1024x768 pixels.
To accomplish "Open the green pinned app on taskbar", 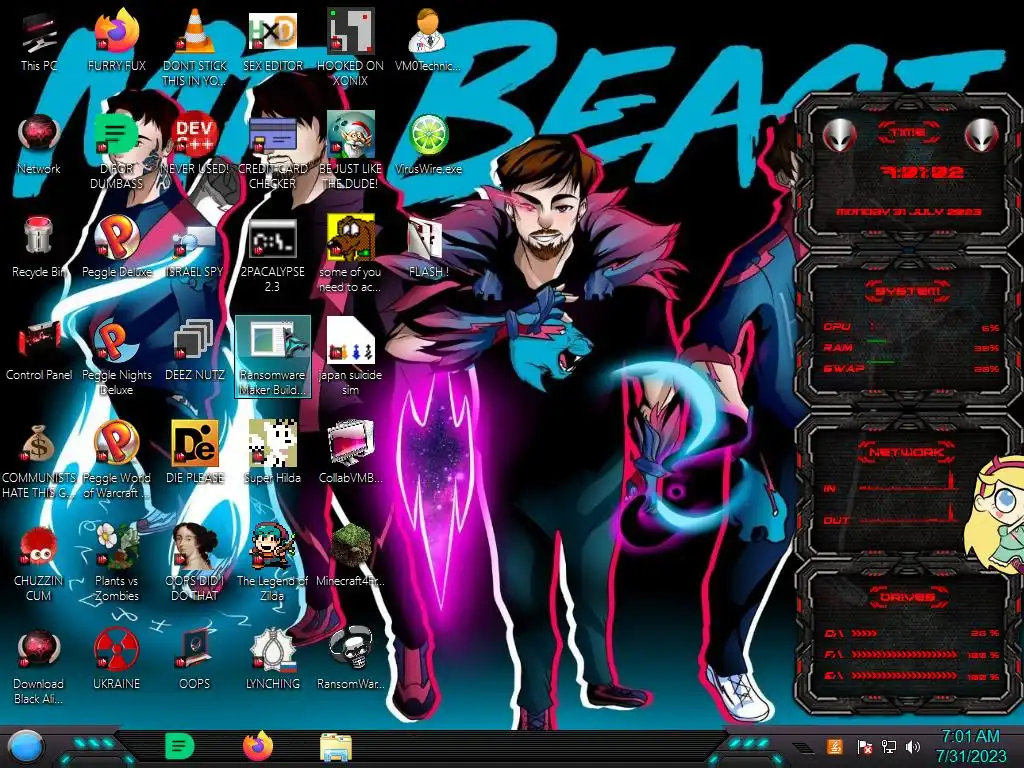I will click(x=180, y=746).
